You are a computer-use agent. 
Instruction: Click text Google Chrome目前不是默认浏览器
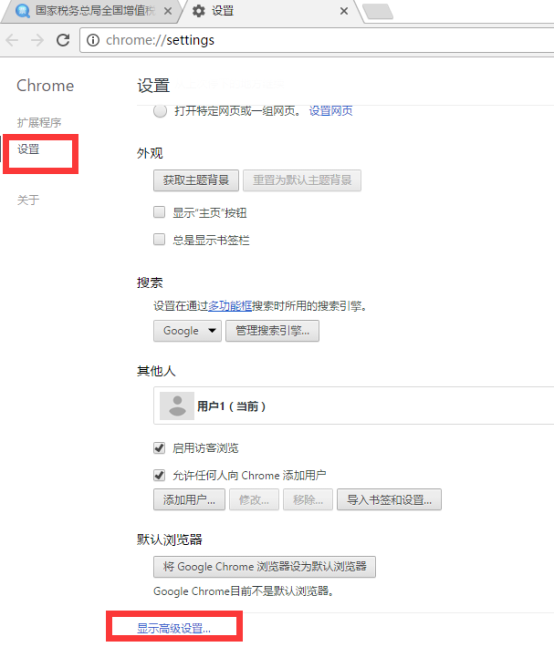pos(243,591)
